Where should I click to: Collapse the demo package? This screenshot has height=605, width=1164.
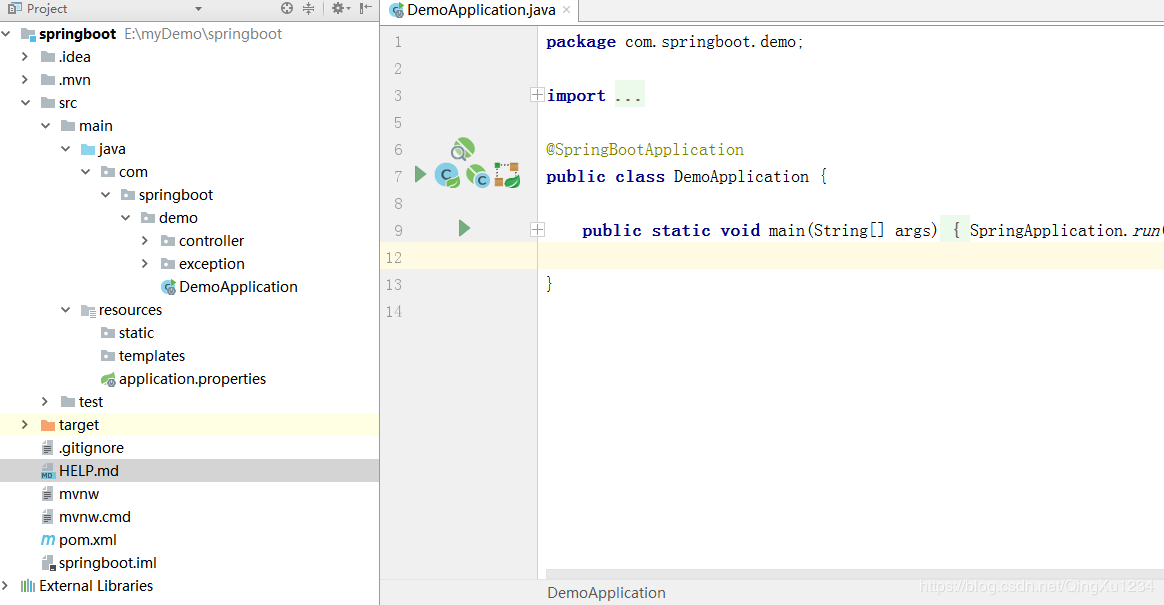click(126, 218)
